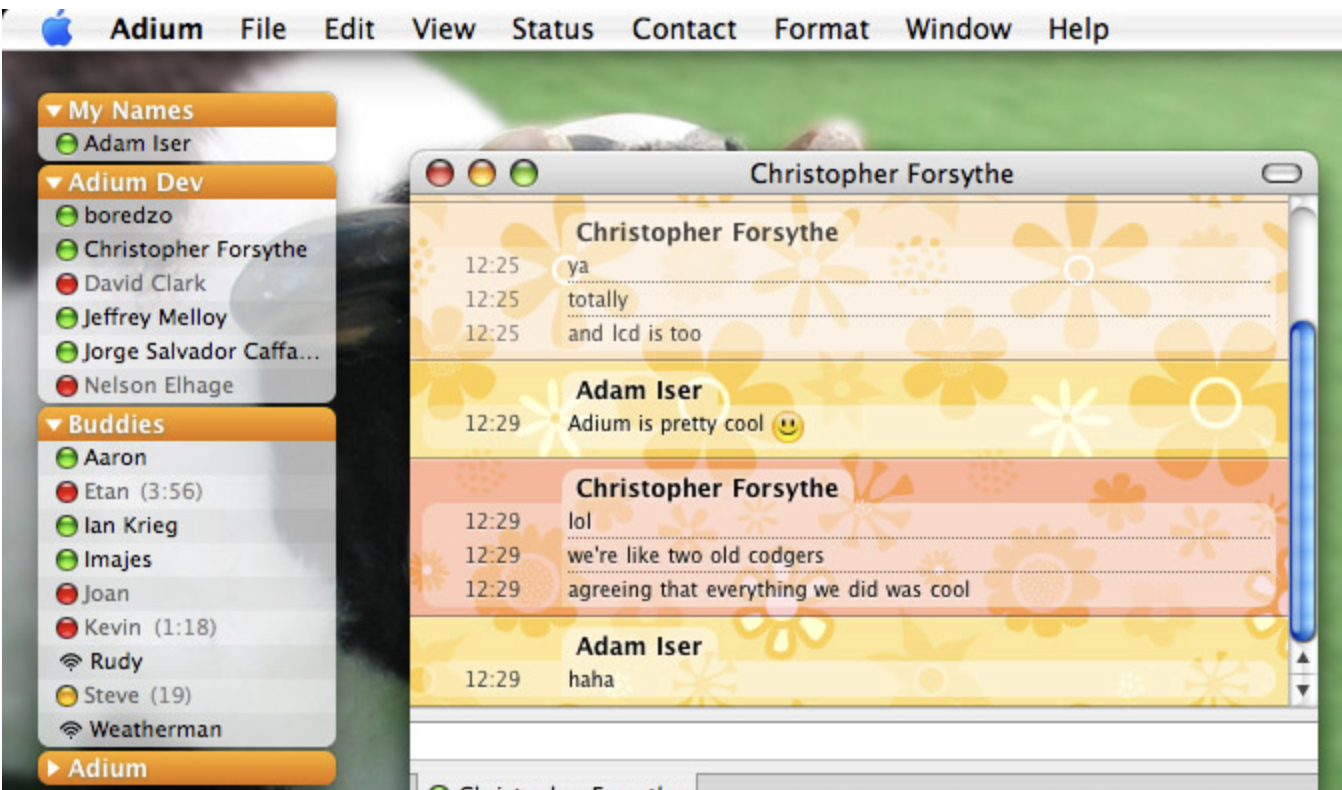
Task: Click the "haha" message from Adam Iser
Action: click(590, 679)
